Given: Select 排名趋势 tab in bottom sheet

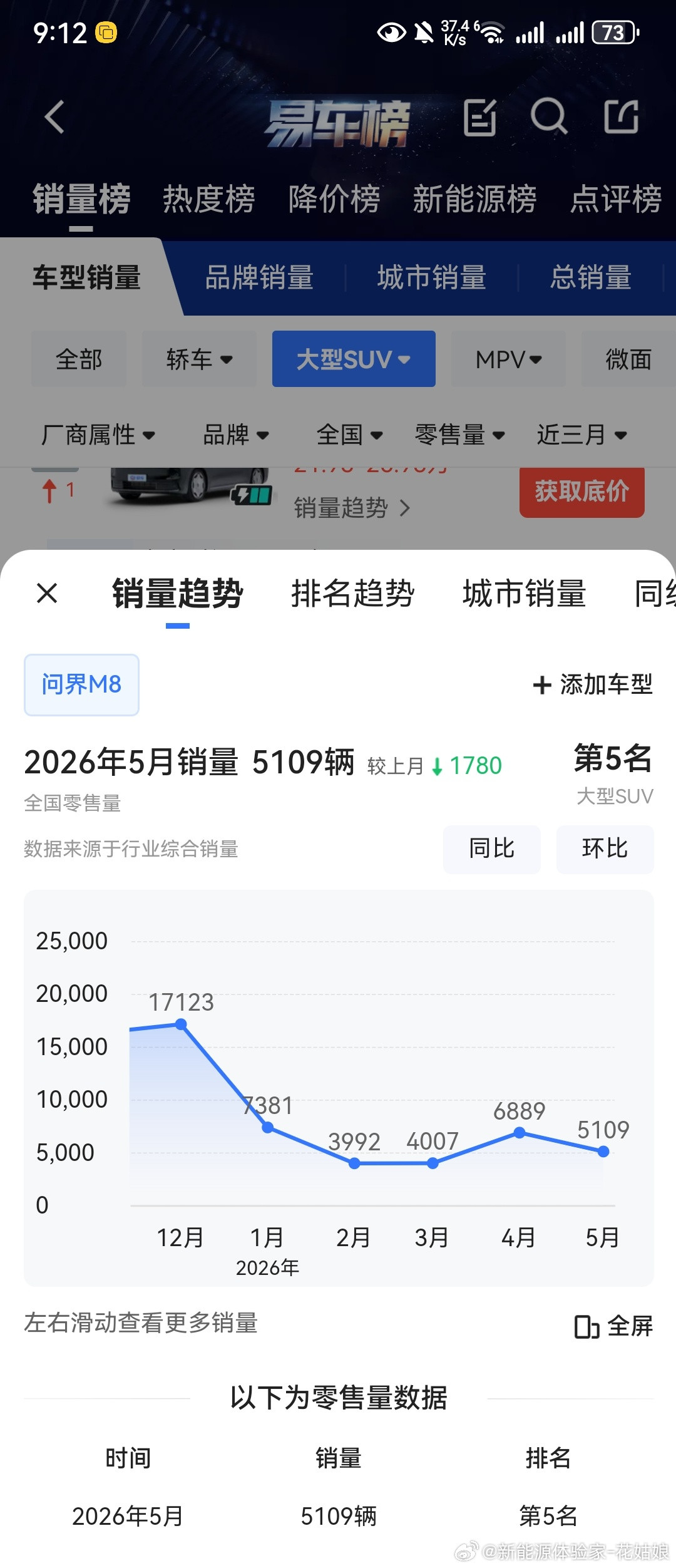Looking at the screenshot, I should coord(353,594).
